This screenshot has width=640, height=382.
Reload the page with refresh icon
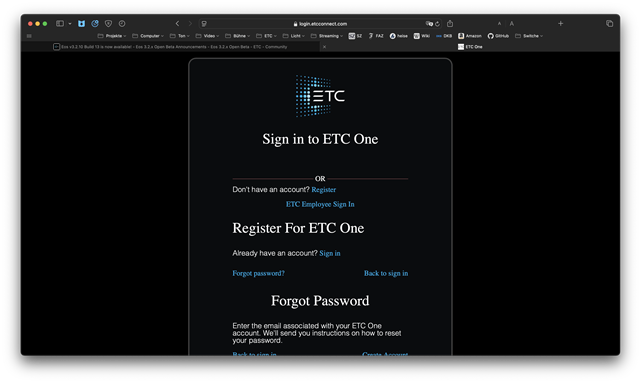437,24
